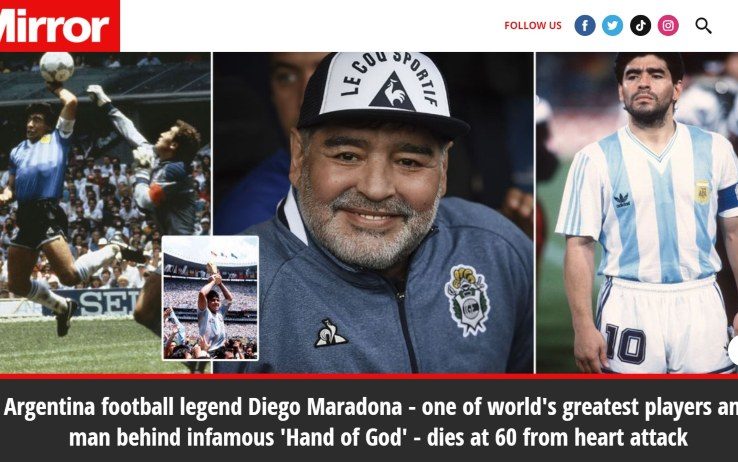Image resolution: width=738 pixels, height=462 pixels.
Task: Click the football above Maradona's raised hand
Action: point(56,67)
